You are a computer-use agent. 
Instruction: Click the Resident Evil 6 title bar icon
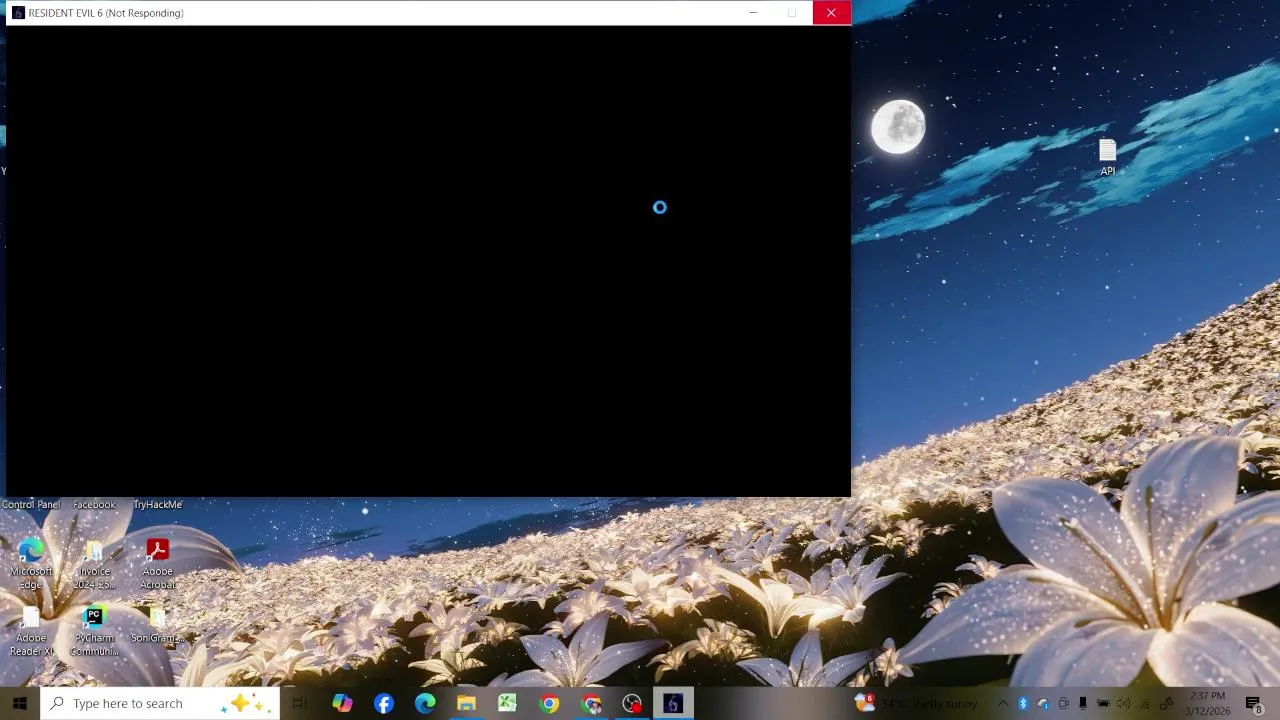18,13
